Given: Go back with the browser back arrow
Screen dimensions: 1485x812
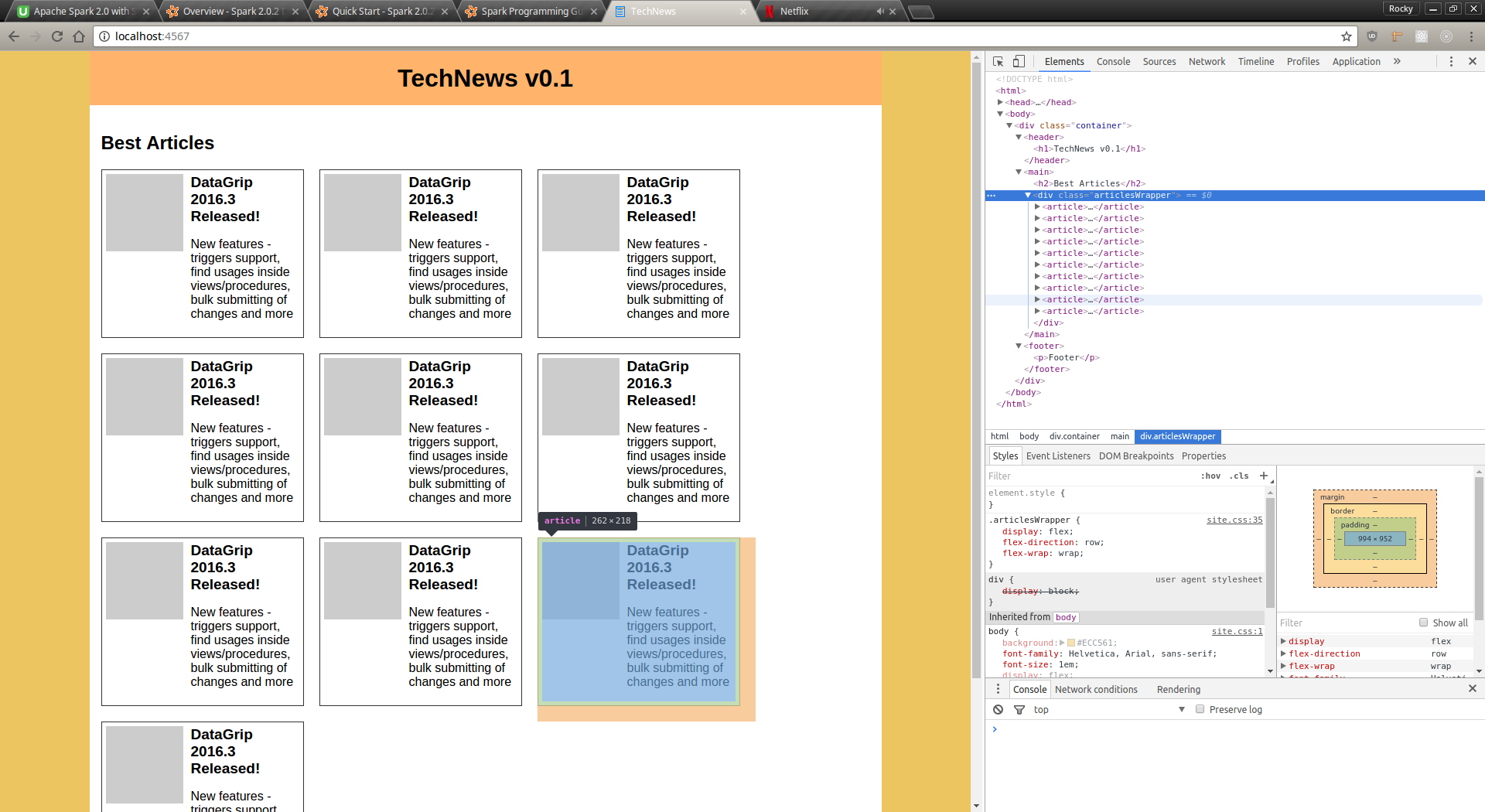Looking at the screenshot, I should point(14,36).
